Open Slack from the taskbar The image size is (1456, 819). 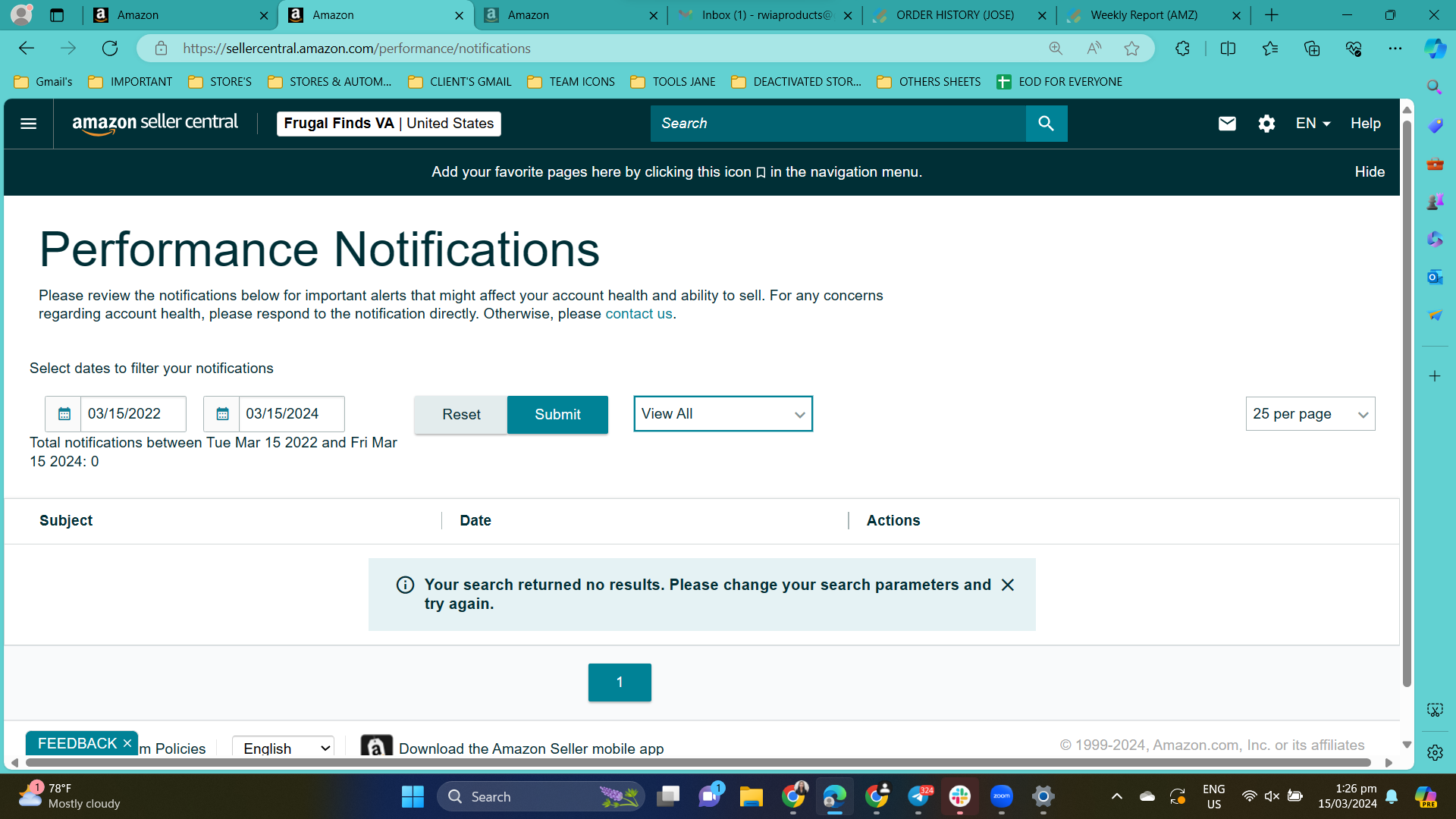click(960, 796)
